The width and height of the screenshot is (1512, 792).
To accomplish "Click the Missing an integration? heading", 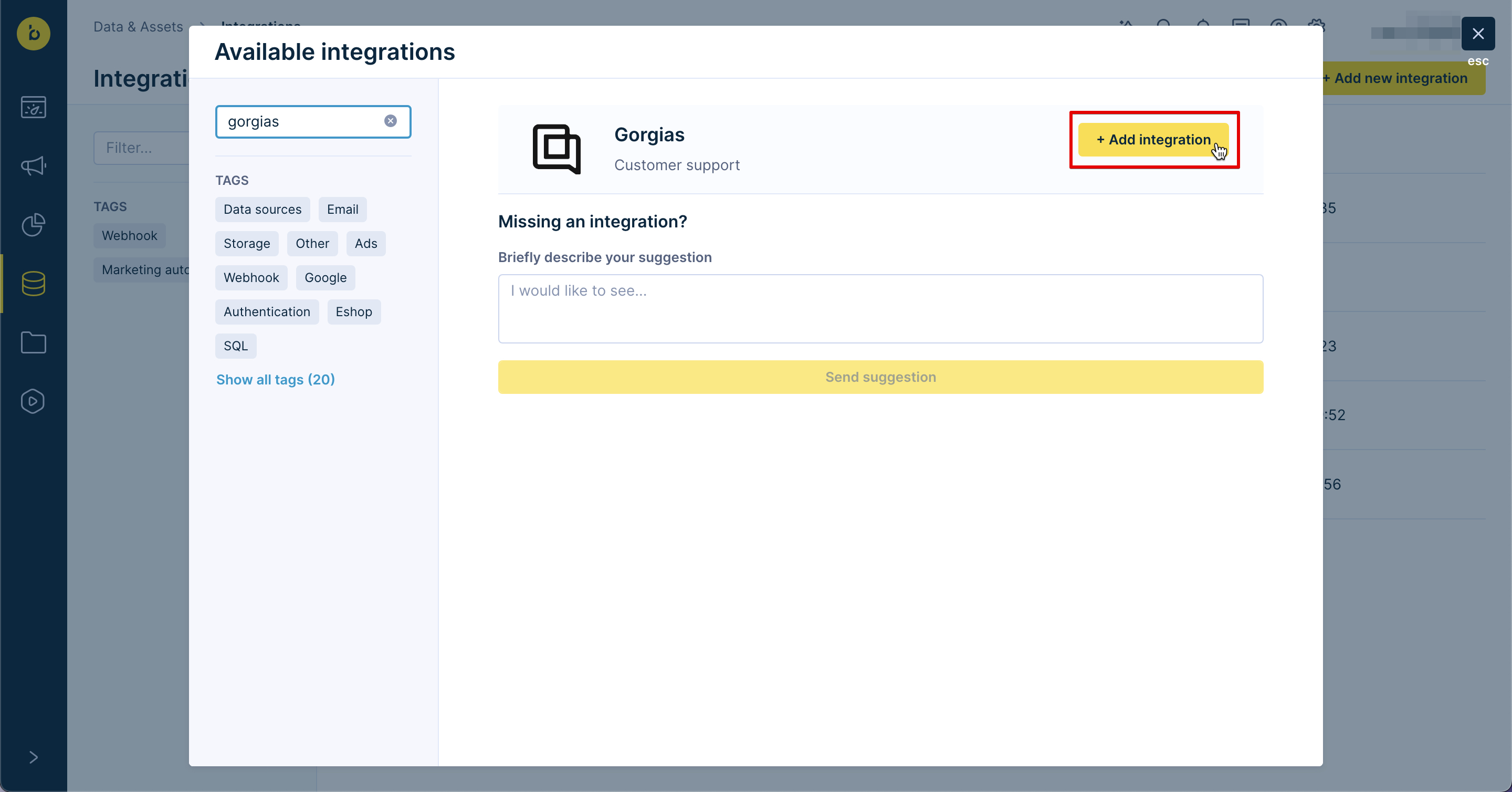I will [592, 221].
